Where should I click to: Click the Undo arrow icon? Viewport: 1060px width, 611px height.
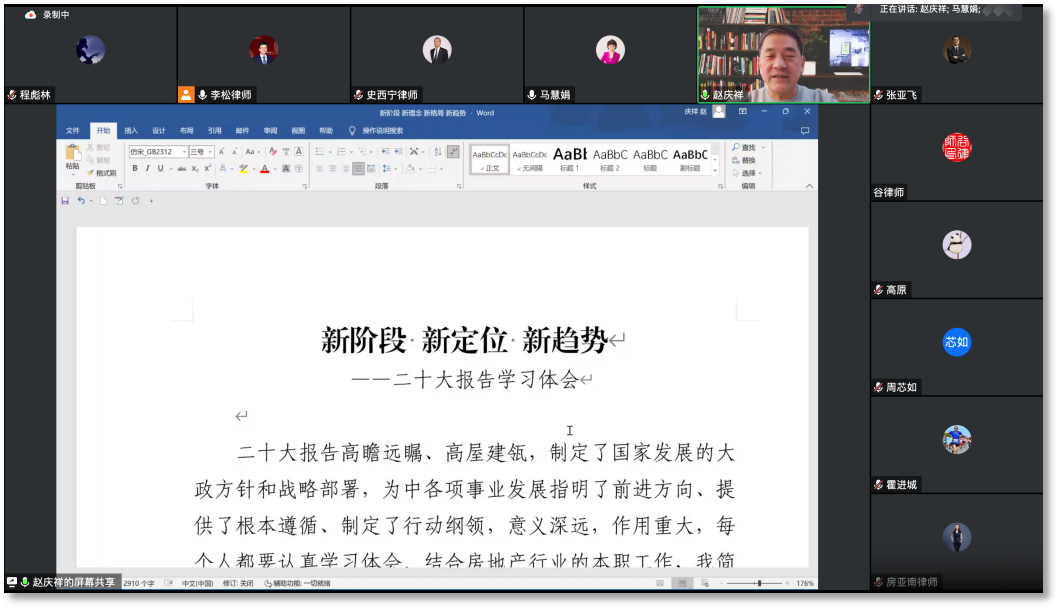pos(81,201)
